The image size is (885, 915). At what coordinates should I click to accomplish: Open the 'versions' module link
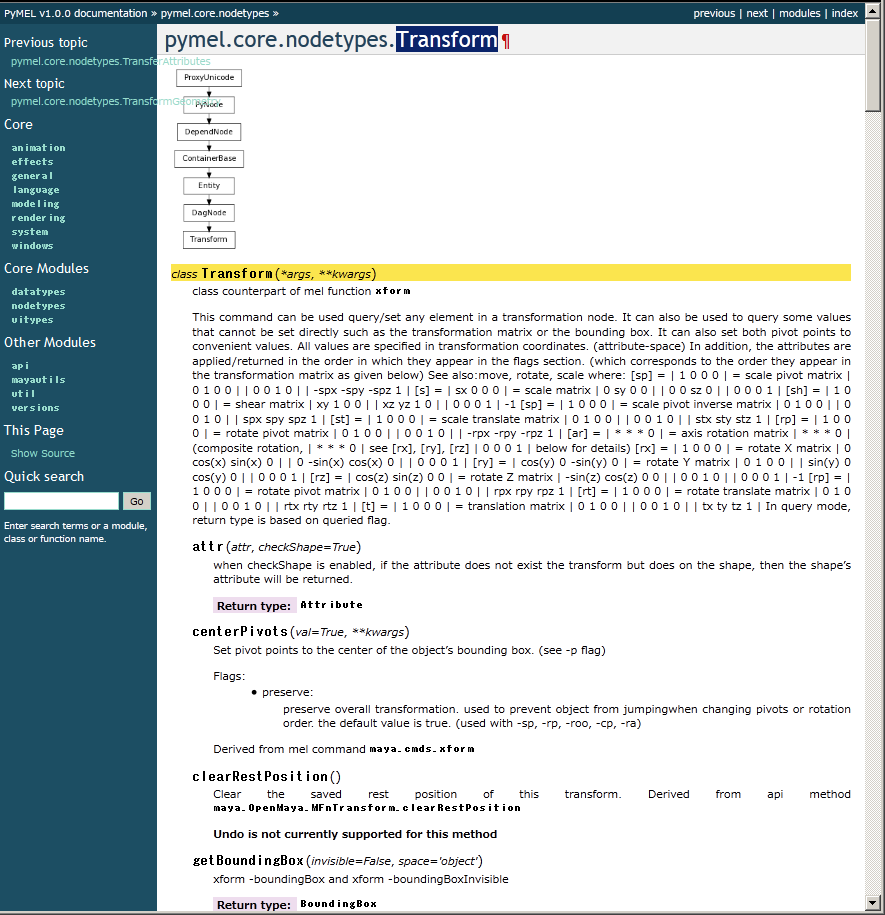click(x=36, y=407)
